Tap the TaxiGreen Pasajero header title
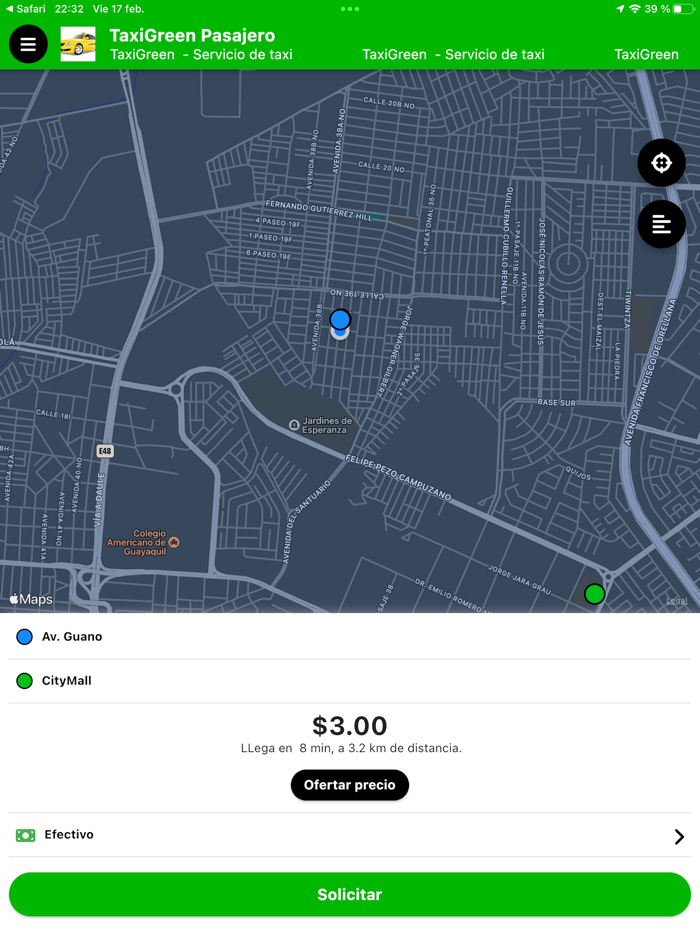Screen dimensions: 700x934 click(190, 33)
